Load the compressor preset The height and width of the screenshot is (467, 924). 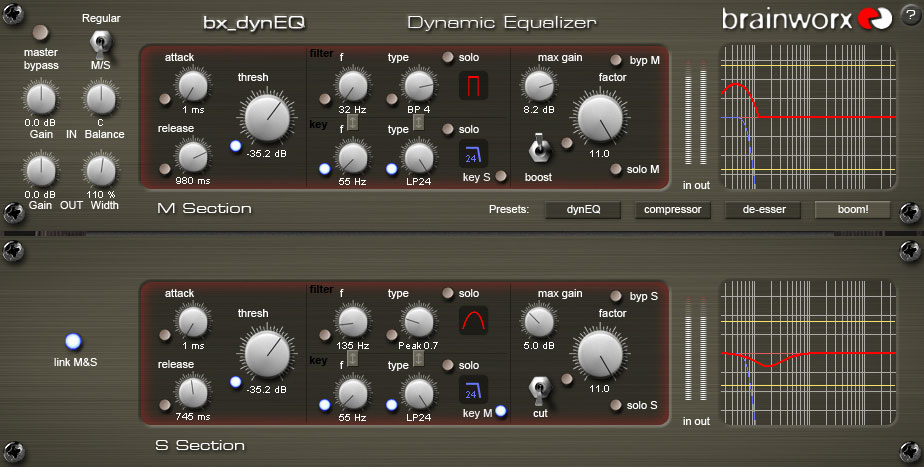coord(672,209)
